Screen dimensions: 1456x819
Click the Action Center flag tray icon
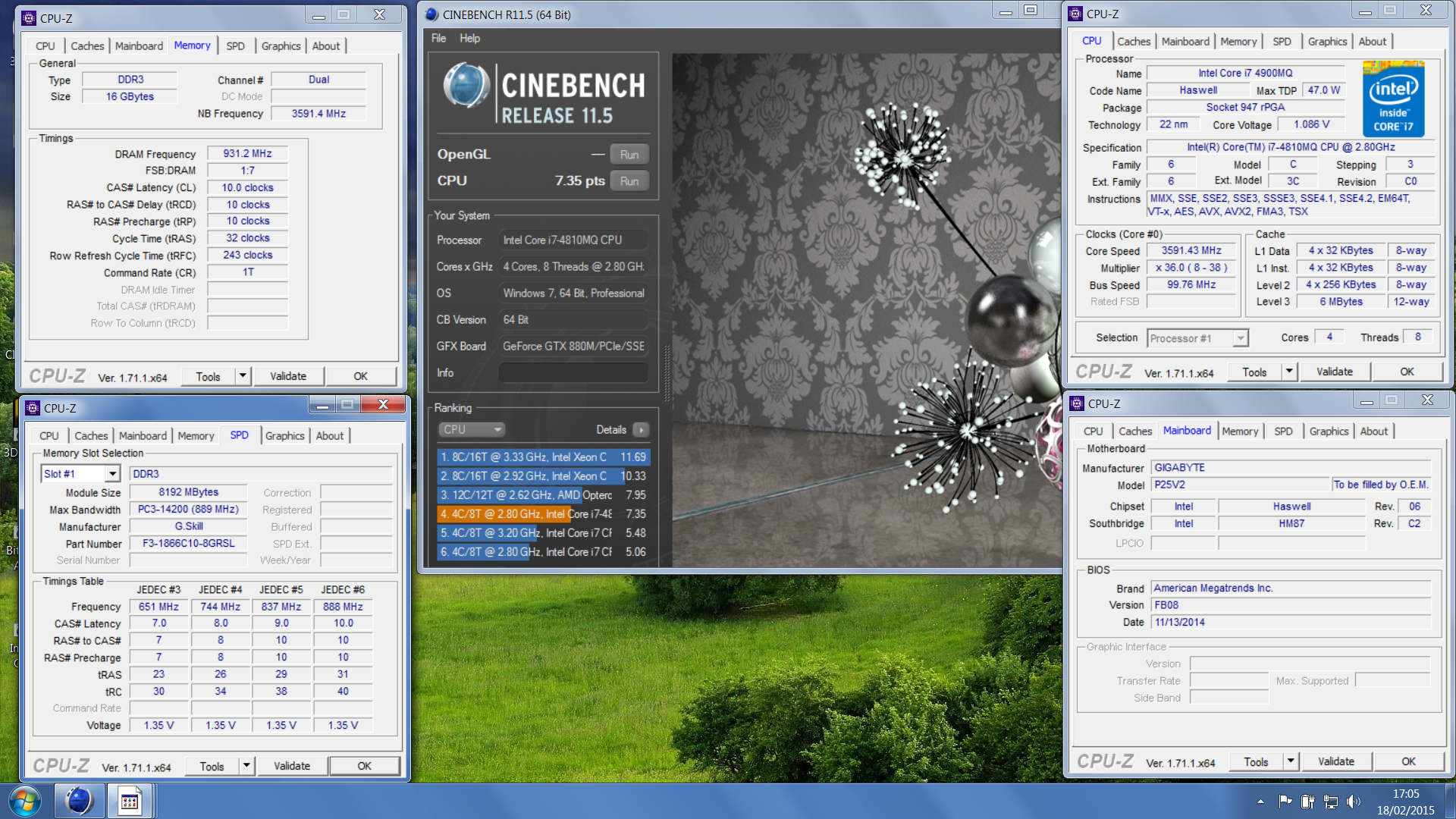[x=1285, y=801]
